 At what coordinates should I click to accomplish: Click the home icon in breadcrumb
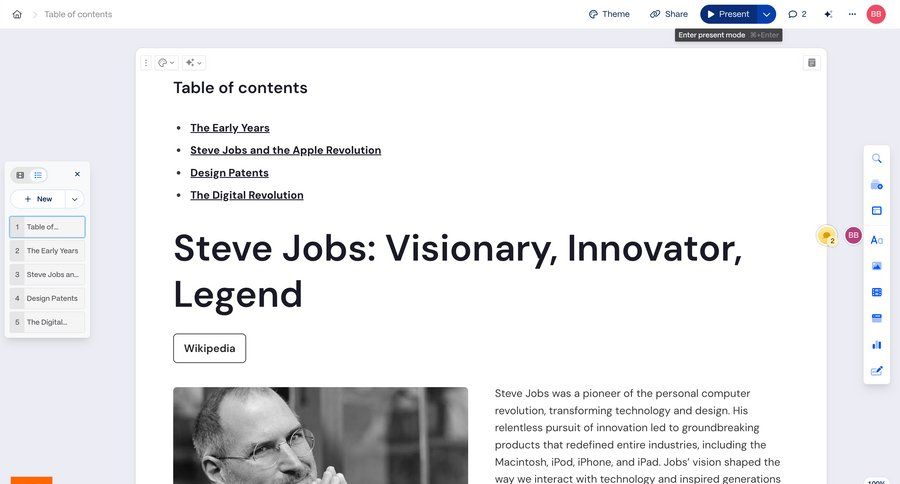tap(17, 14)
